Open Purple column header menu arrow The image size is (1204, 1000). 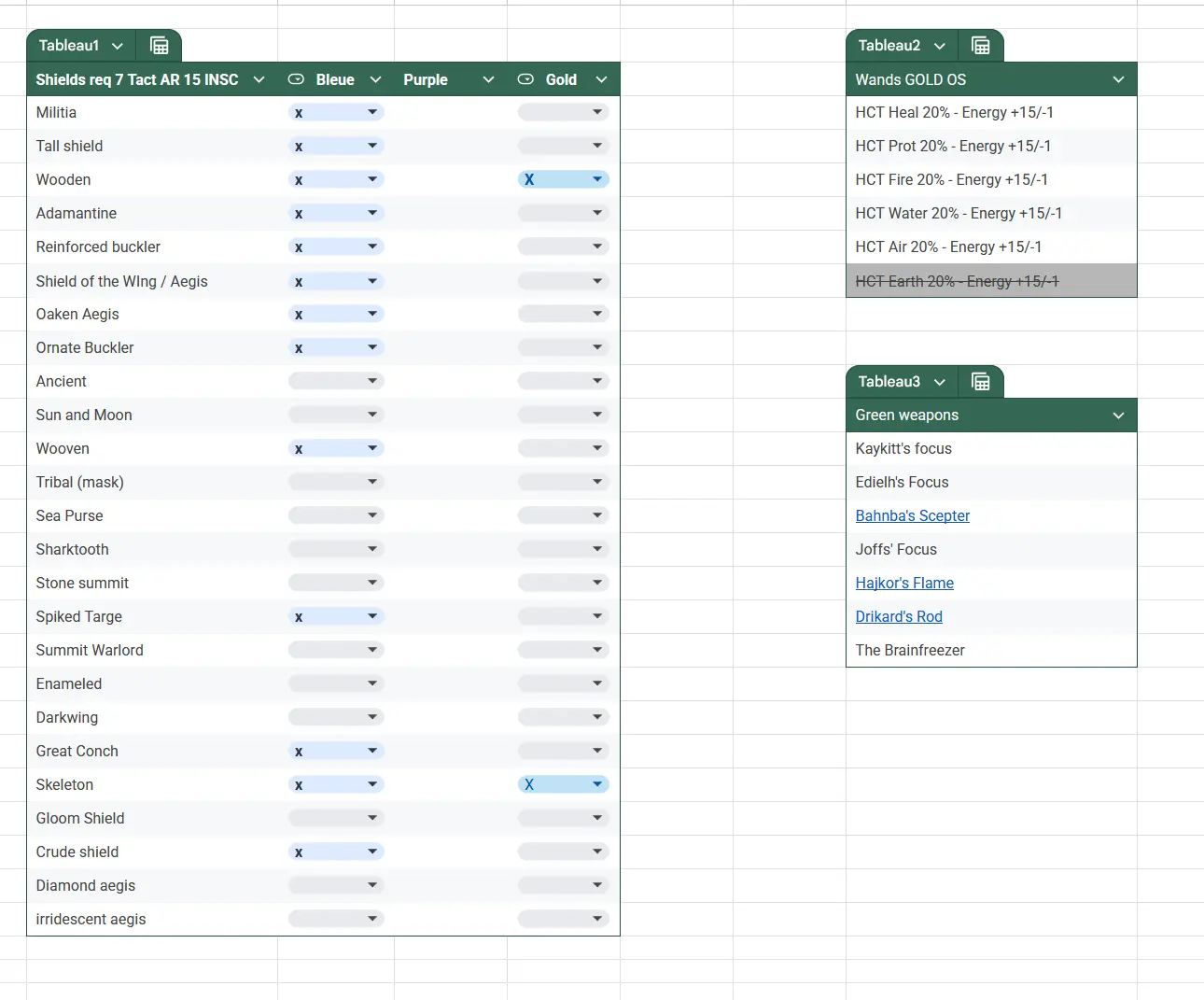488,79
